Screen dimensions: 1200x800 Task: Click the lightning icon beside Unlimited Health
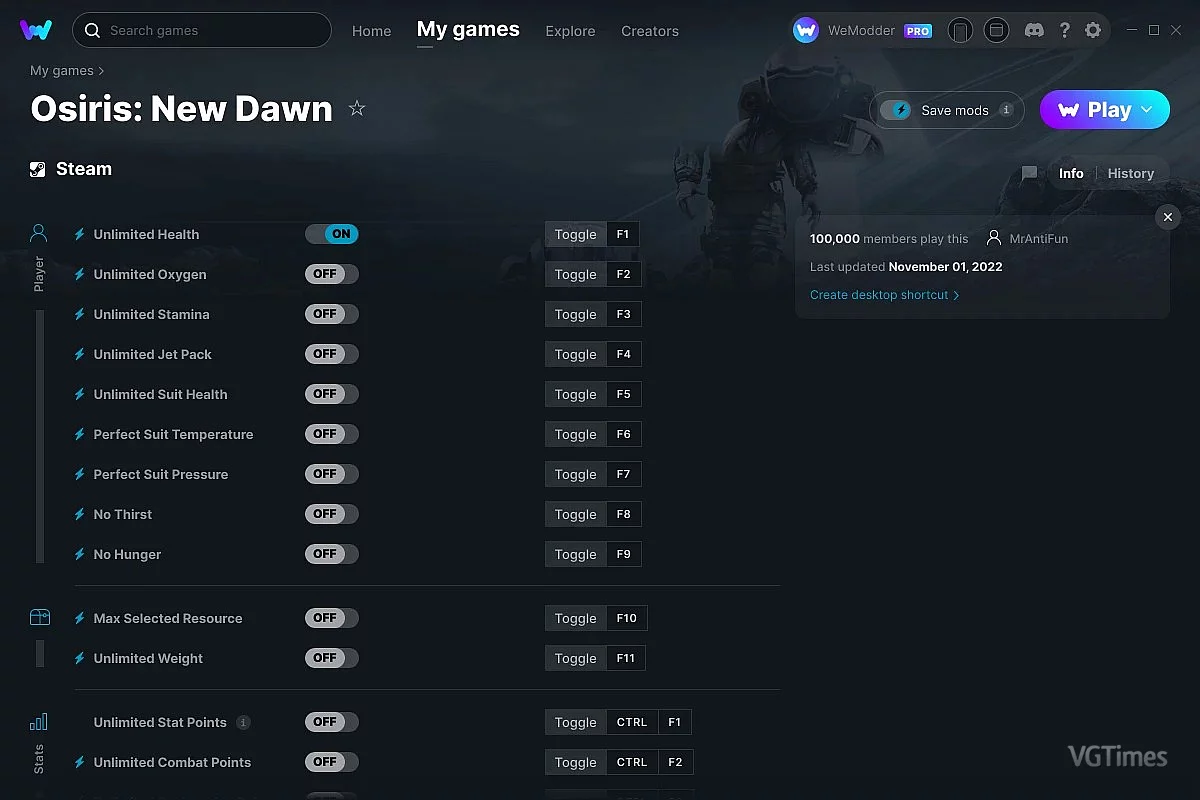[80, 234]
